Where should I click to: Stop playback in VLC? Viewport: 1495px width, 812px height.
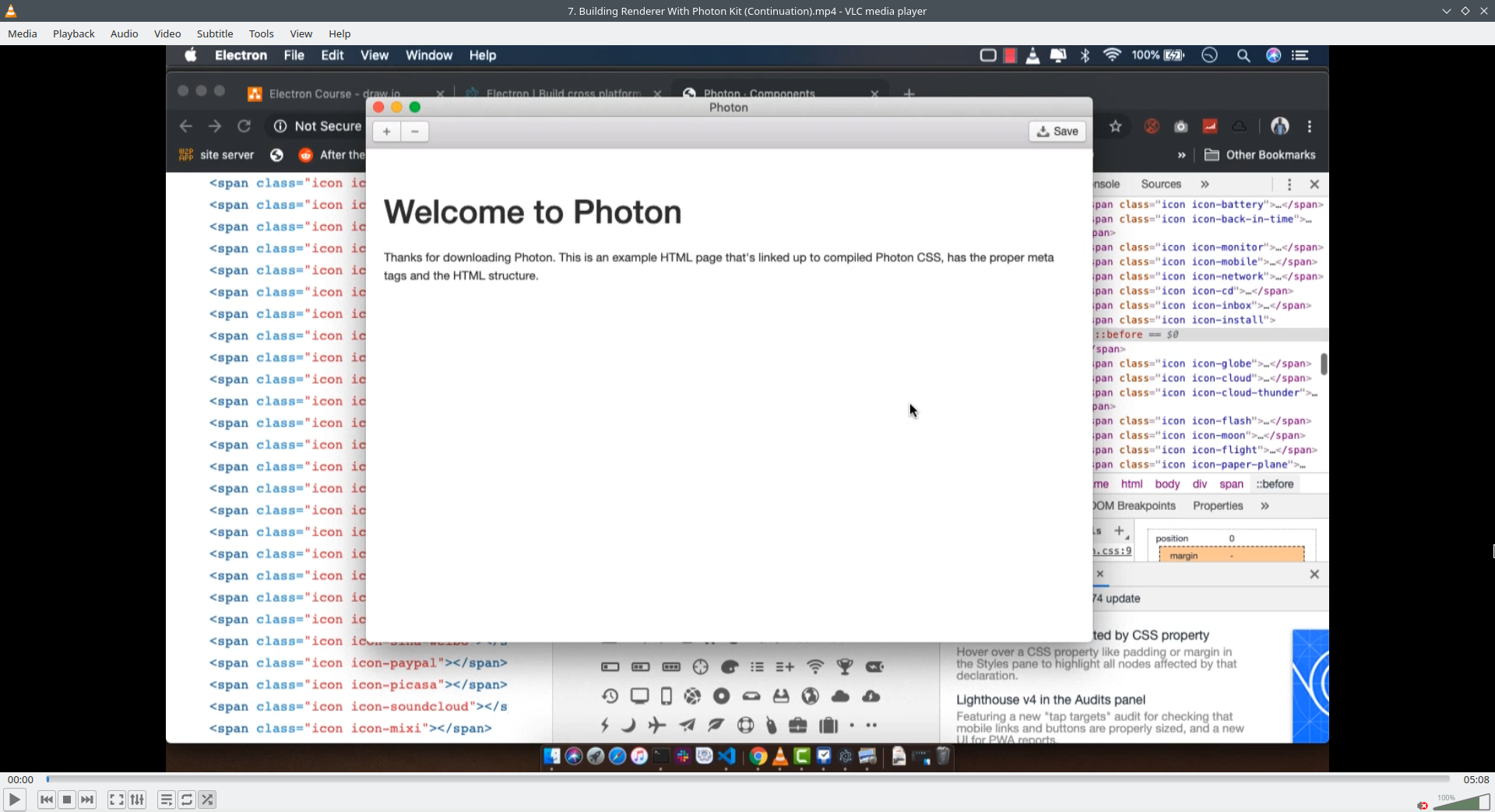coord(67,800)
